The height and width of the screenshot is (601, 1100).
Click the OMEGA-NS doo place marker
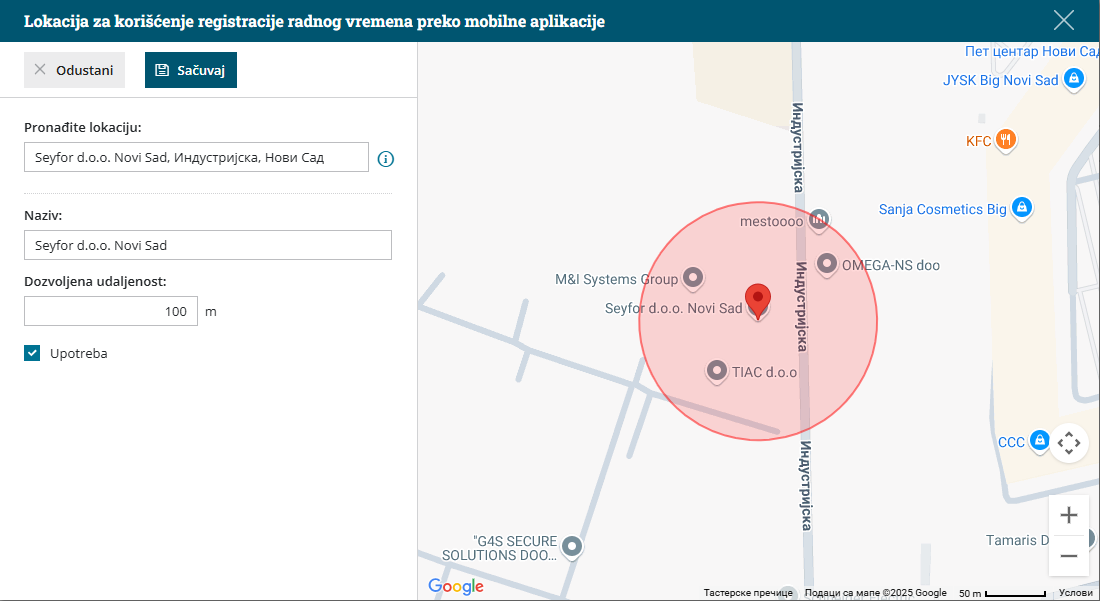click(827, 264)
